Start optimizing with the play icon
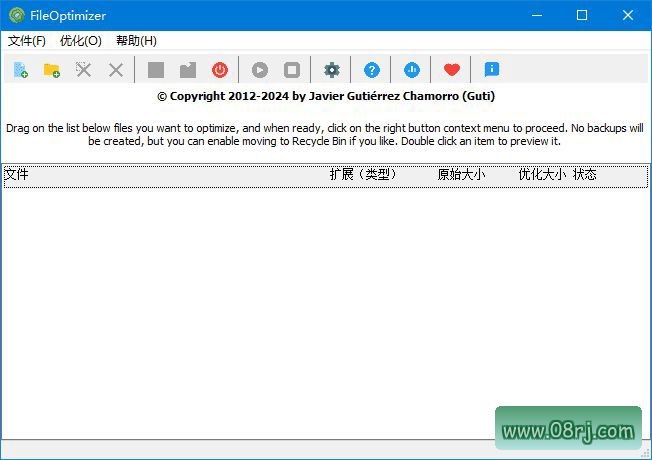This screenshot has height=460, width=652. click(x=260, y=70)
